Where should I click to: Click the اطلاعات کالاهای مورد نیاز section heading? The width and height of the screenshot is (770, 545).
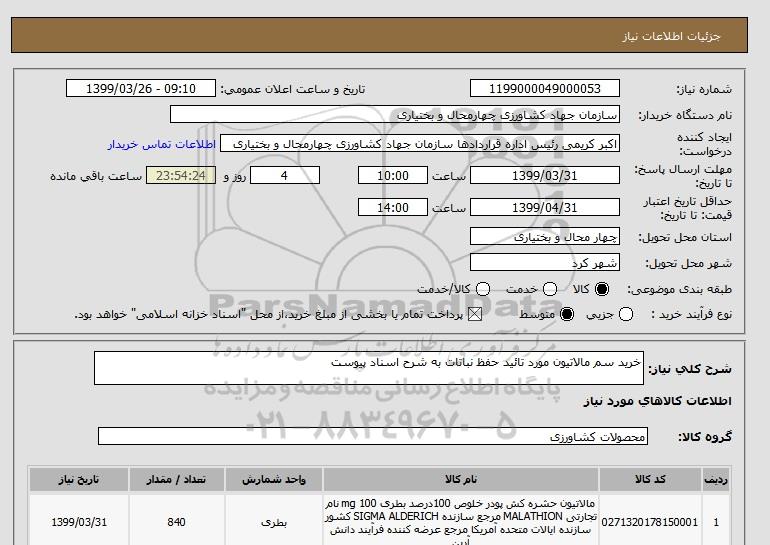[658, 401]
